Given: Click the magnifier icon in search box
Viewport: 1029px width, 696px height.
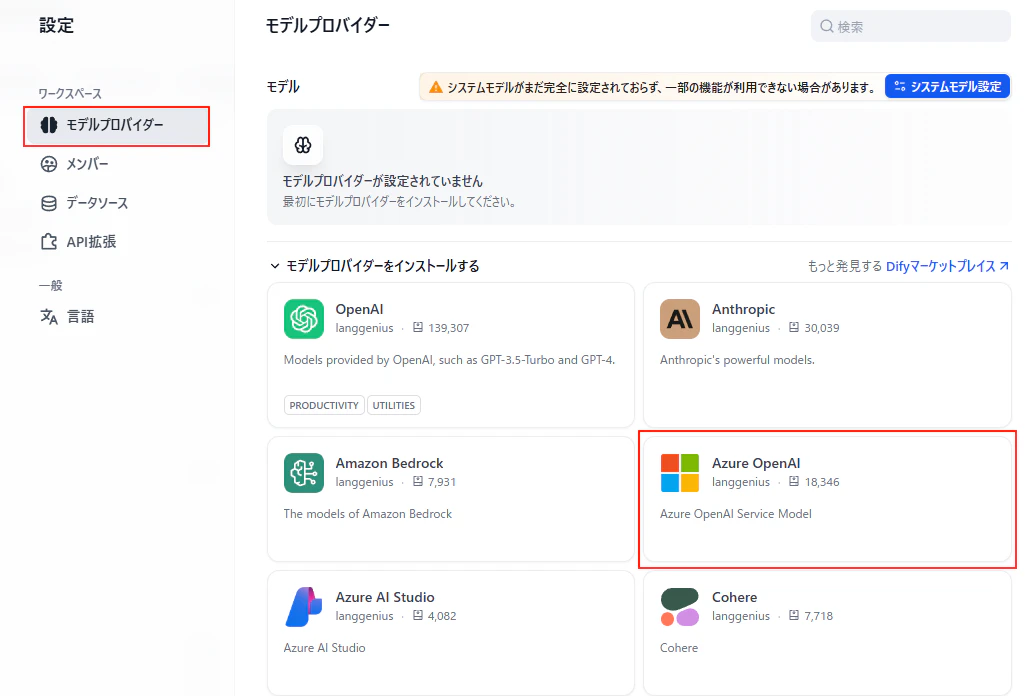Looking at the screenshot, I should 827,26.
